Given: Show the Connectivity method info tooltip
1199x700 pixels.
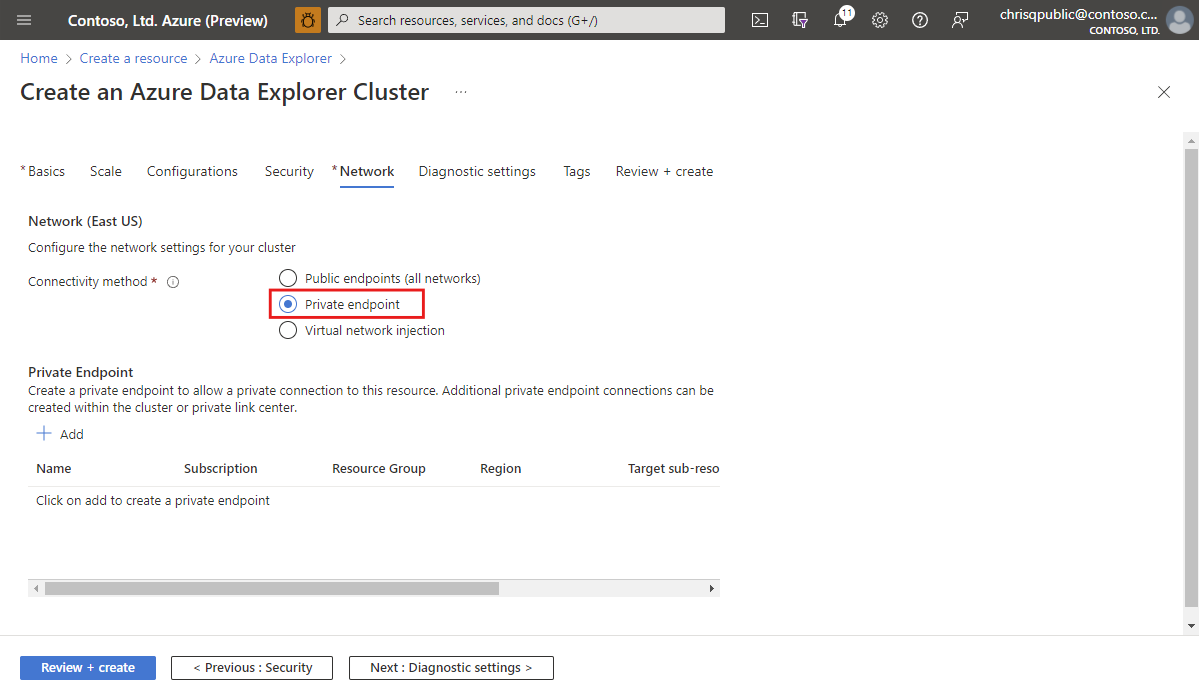Looking at the screenshot, I should tap(173, 282).
